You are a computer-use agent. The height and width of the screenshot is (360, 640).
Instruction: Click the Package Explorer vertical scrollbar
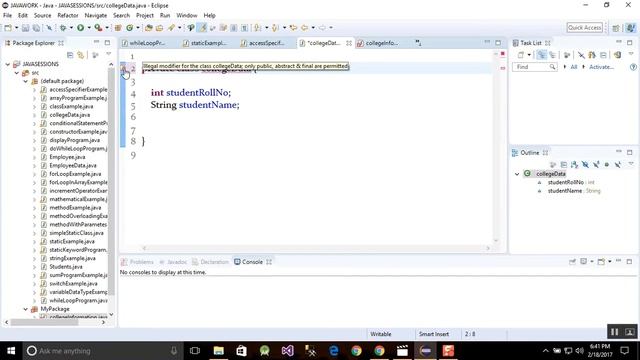pos(111,182)
